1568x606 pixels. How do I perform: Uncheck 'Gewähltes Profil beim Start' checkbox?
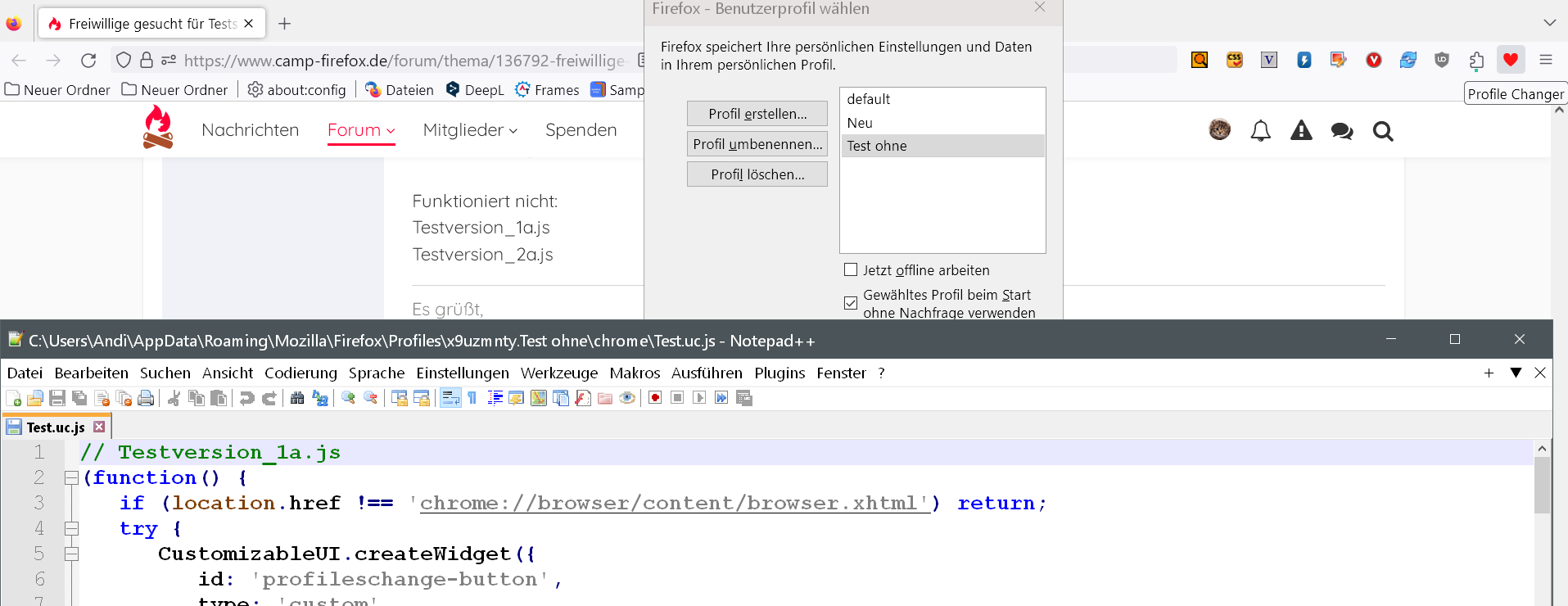coord(851,303)
